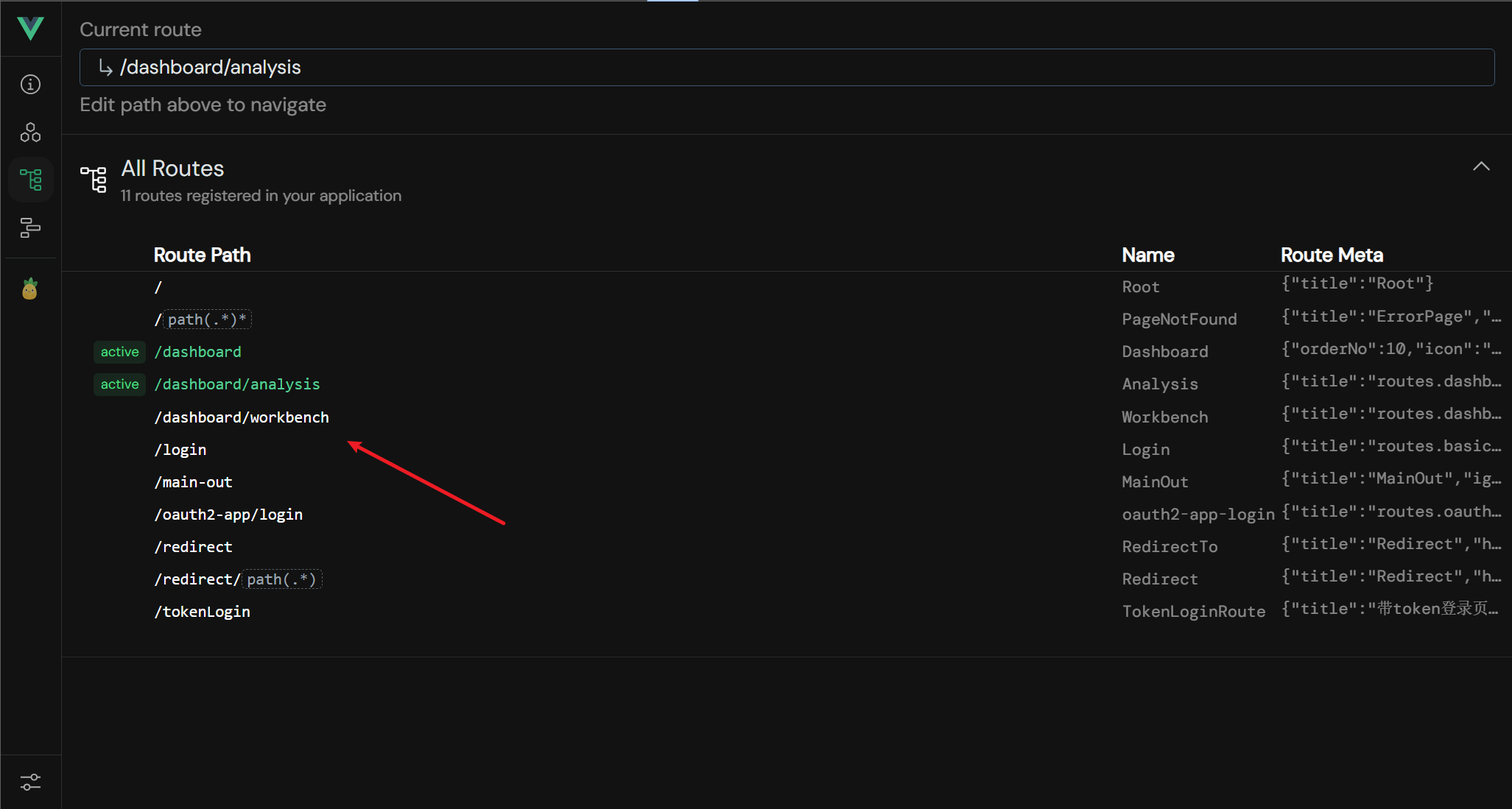
Task: Click the All Routes heading
Action: pyautogui.click(x=173, y=169)
